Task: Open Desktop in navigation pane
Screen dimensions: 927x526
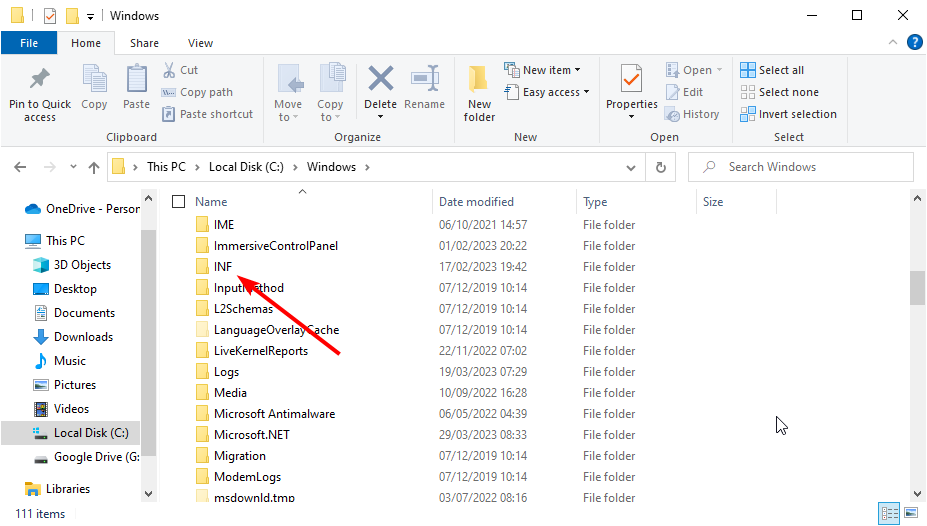Action: 65,289
